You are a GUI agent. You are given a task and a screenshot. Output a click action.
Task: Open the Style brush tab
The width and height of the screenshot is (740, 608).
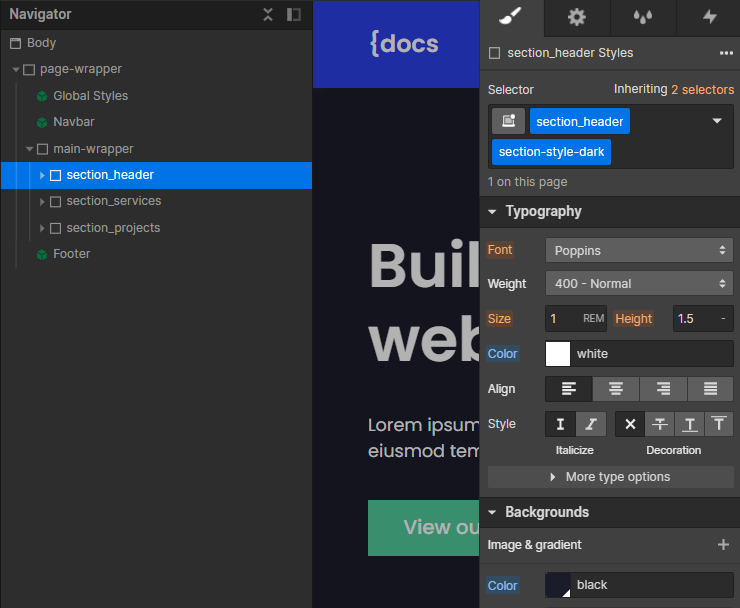(x=511, y=17)
